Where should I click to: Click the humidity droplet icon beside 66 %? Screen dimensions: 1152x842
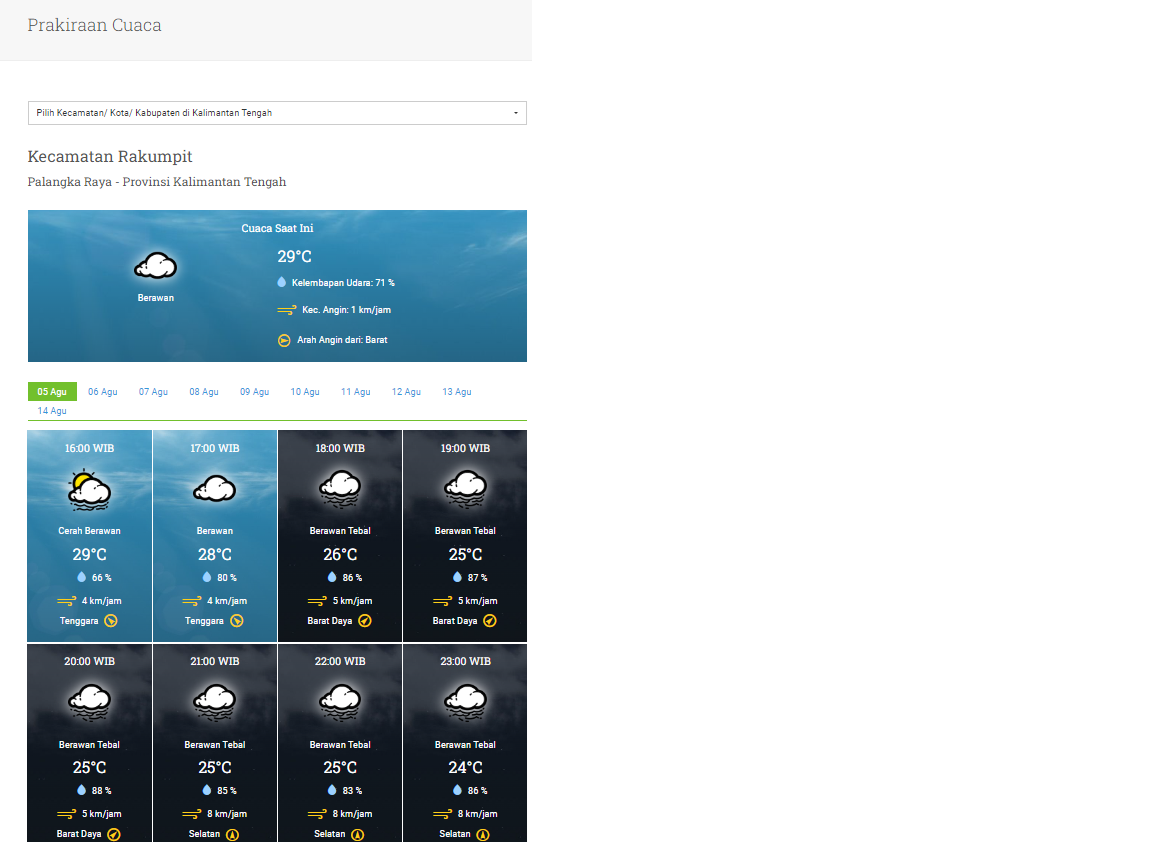coord(82,577)
